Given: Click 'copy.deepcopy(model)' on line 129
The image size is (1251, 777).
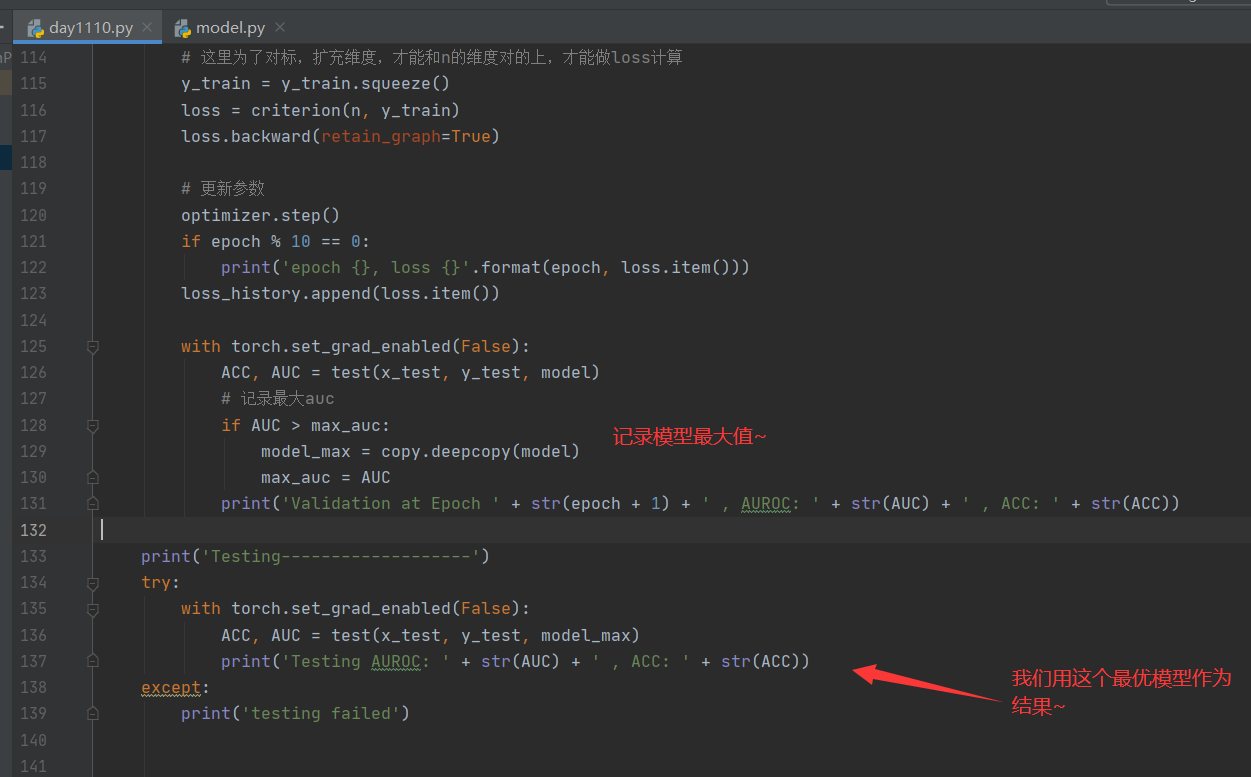Looking at the screenshot, I should [480, 451].
